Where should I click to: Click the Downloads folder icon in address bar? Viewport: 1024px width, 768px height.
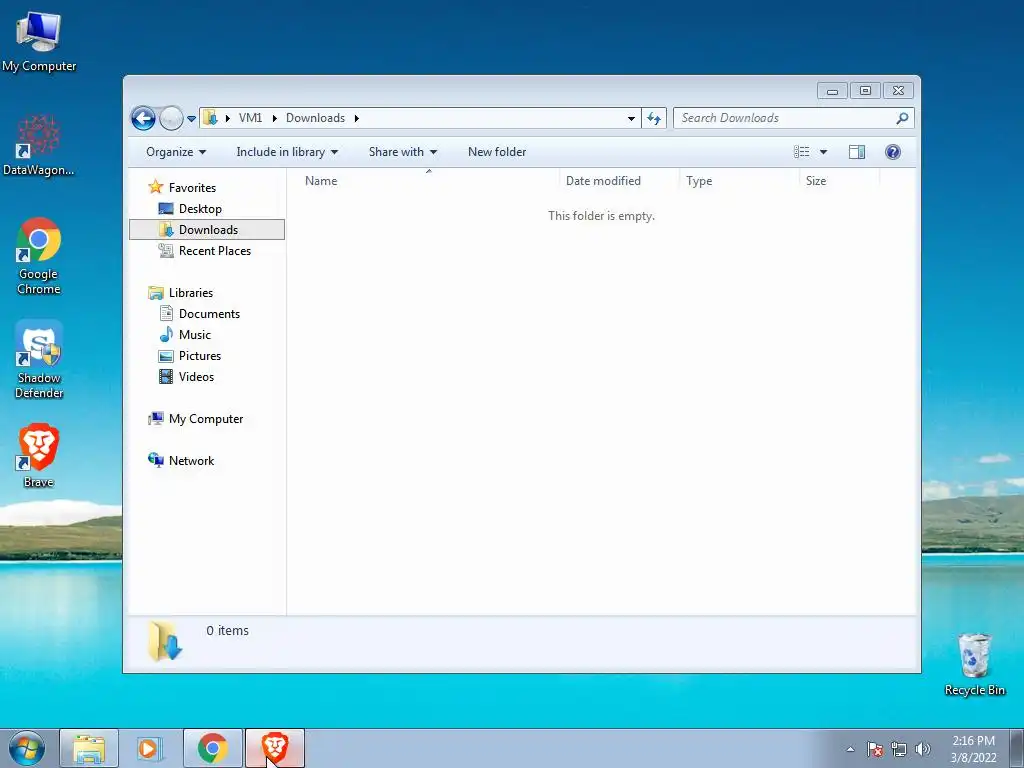tap(210, 118)
